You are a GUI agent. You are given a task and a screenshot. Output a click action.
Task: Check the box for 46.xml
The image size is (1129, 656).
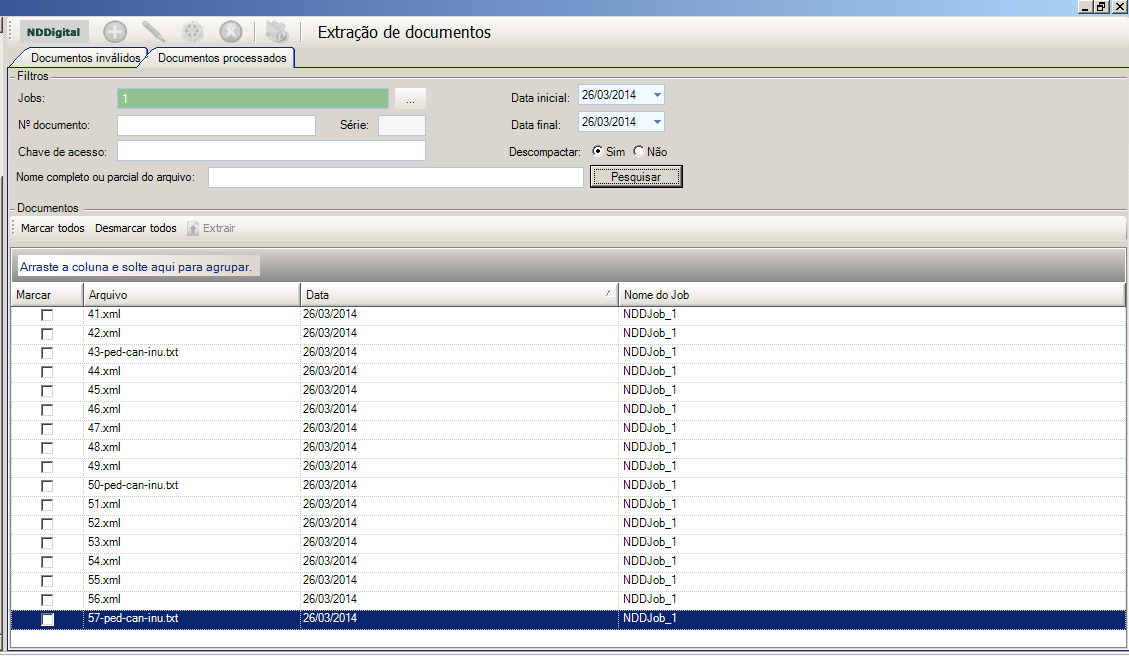point(47,410)
